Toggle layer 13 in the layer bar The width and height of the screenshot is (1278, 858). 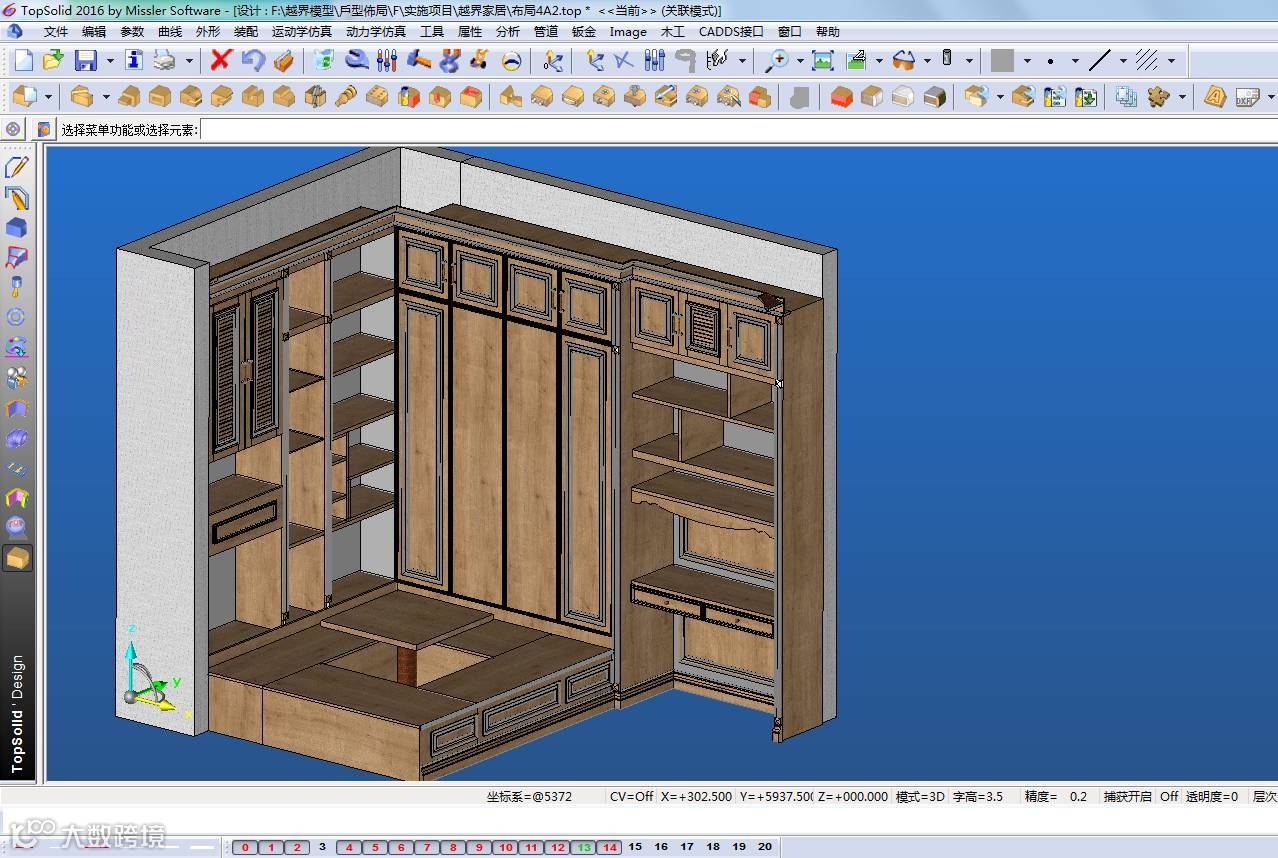[584, 847]
